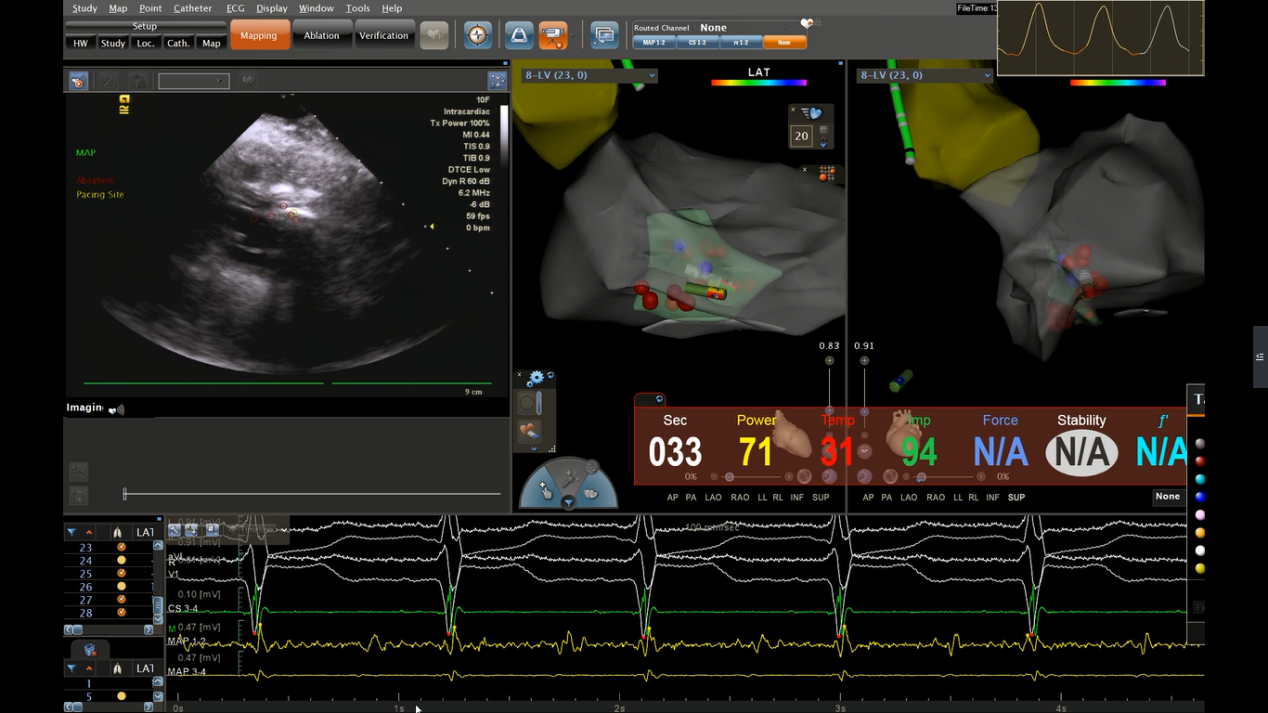
Task: Switch to the Ablation mode button
Action: (x=321, y=36)
